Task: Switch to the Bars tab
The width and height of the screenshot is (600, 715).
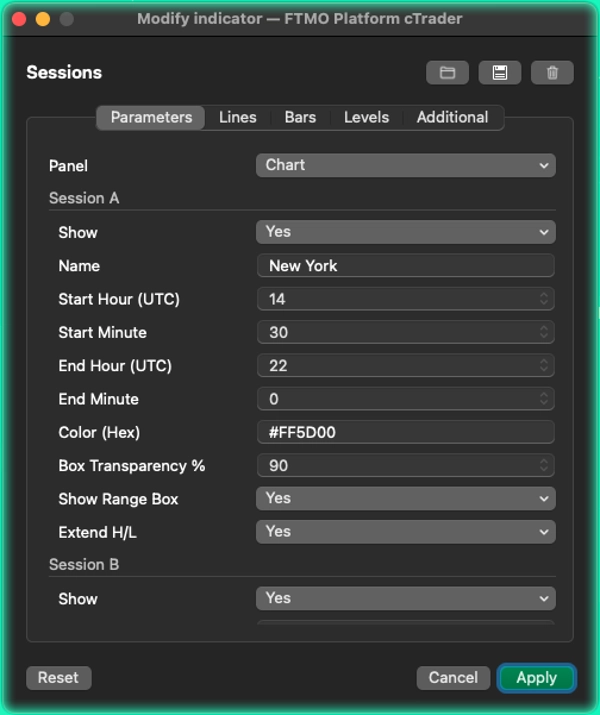Action: pos(300,117)
